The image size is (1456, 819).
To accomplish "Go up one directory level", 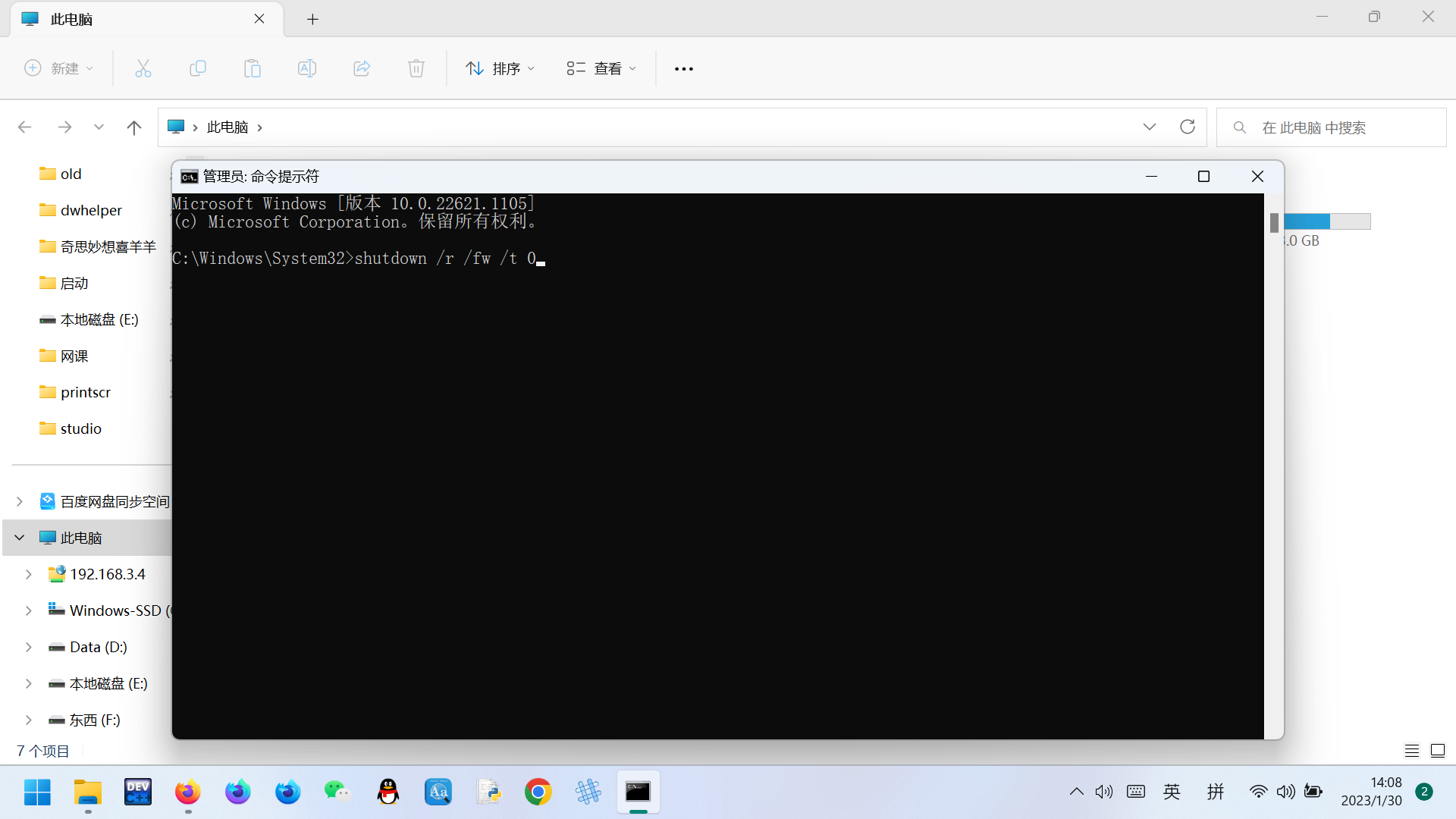I will [x=134, y=127].
